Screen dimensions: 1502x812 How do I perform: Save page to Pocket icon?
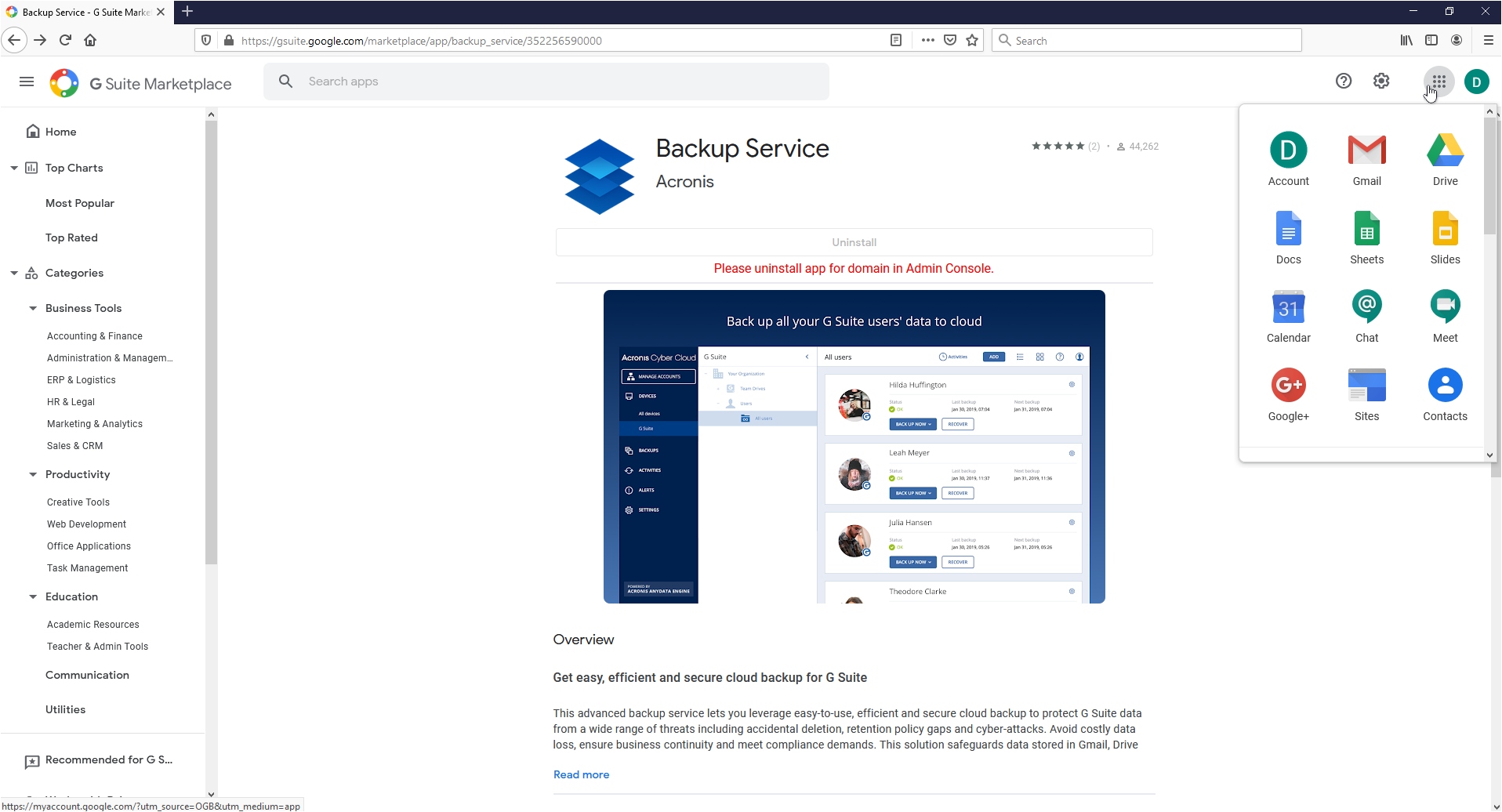pos(950,41)
